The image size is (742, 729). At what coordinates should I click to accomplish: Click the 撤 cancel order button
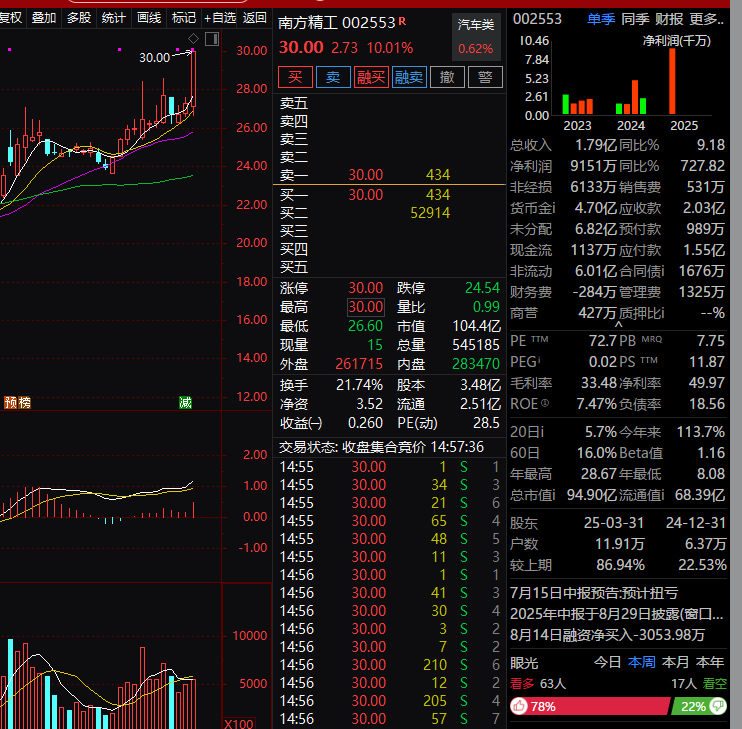[447, 77]
